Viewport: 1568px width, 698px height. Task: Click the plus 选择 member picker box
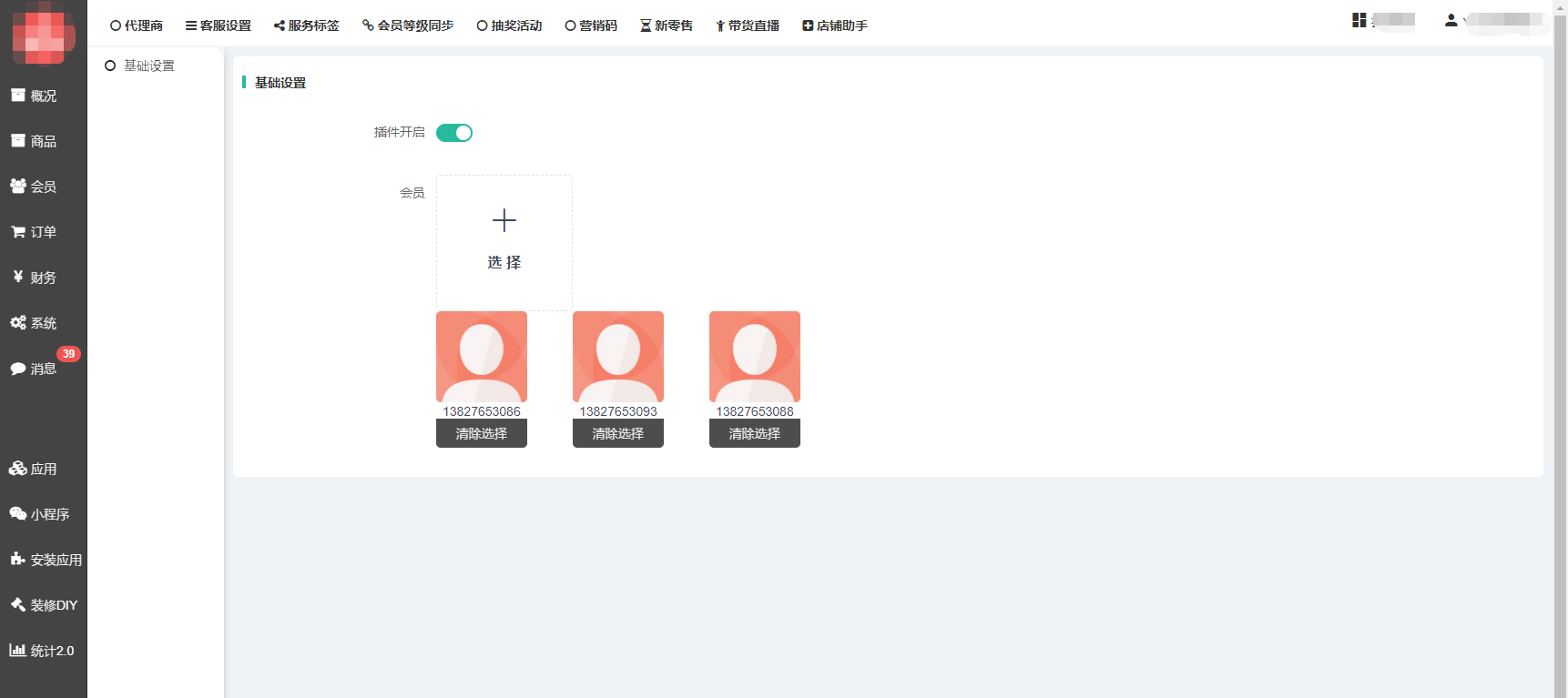[x=504, y=242]
